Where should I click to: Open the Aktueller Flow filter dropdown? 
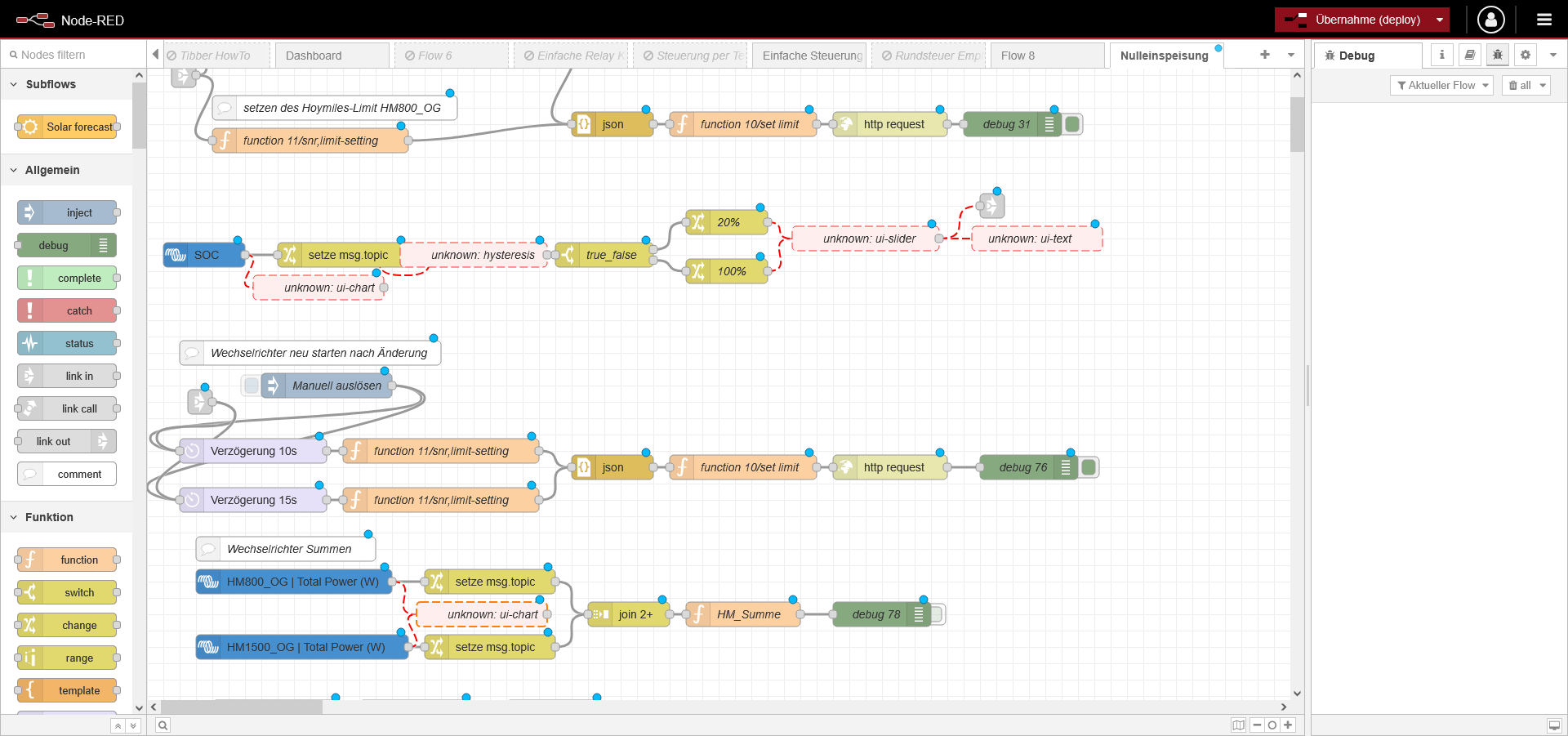click(1441, 85)
